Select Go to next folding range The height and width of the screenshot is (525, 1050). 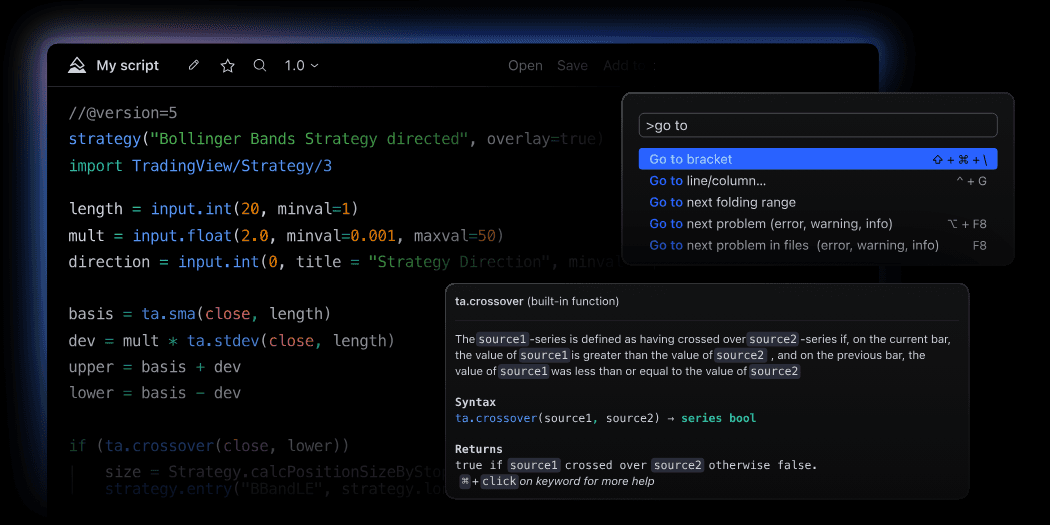click(818, 202)
